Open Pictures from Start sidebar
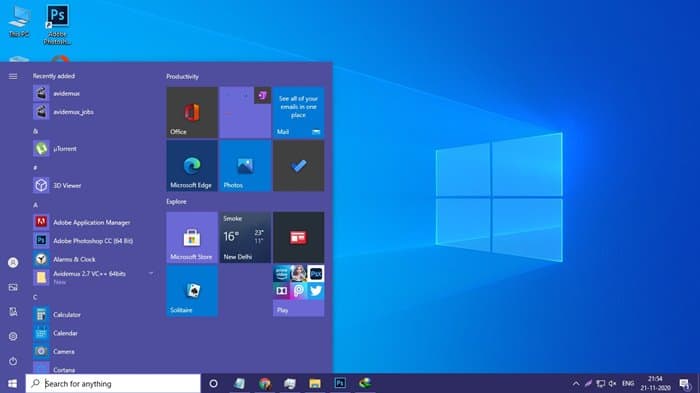Image resolution: width=700 pixels, height=393 pixels. [x=13, y=287]
